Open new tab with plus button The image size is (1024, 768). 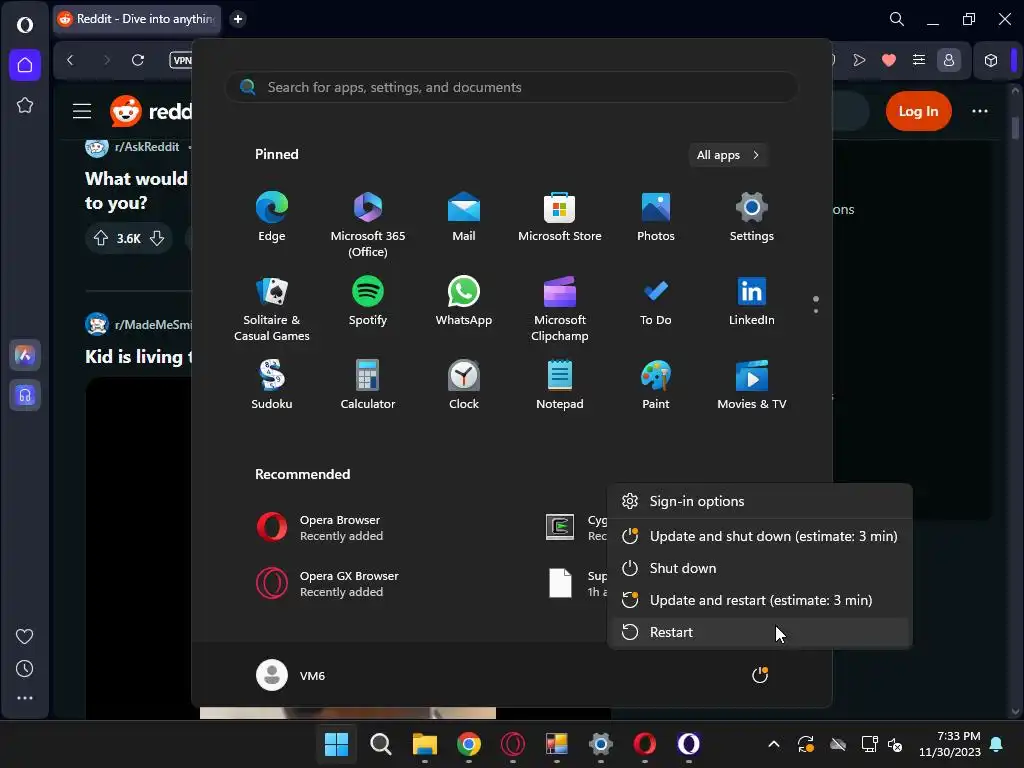238,19
